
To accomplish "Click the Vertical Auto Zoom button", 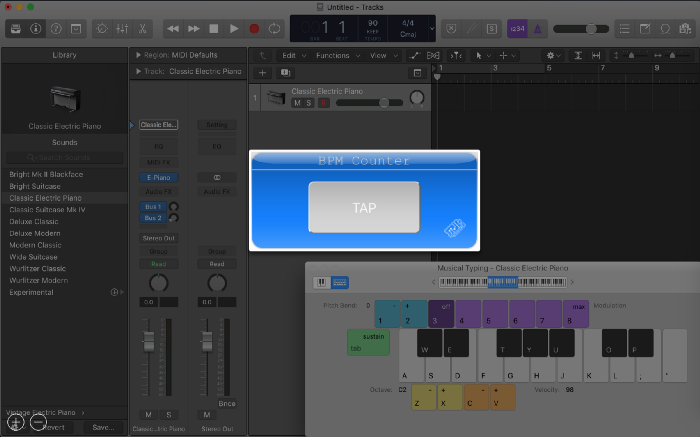I will pyautogui.click(x=578, y=55).
